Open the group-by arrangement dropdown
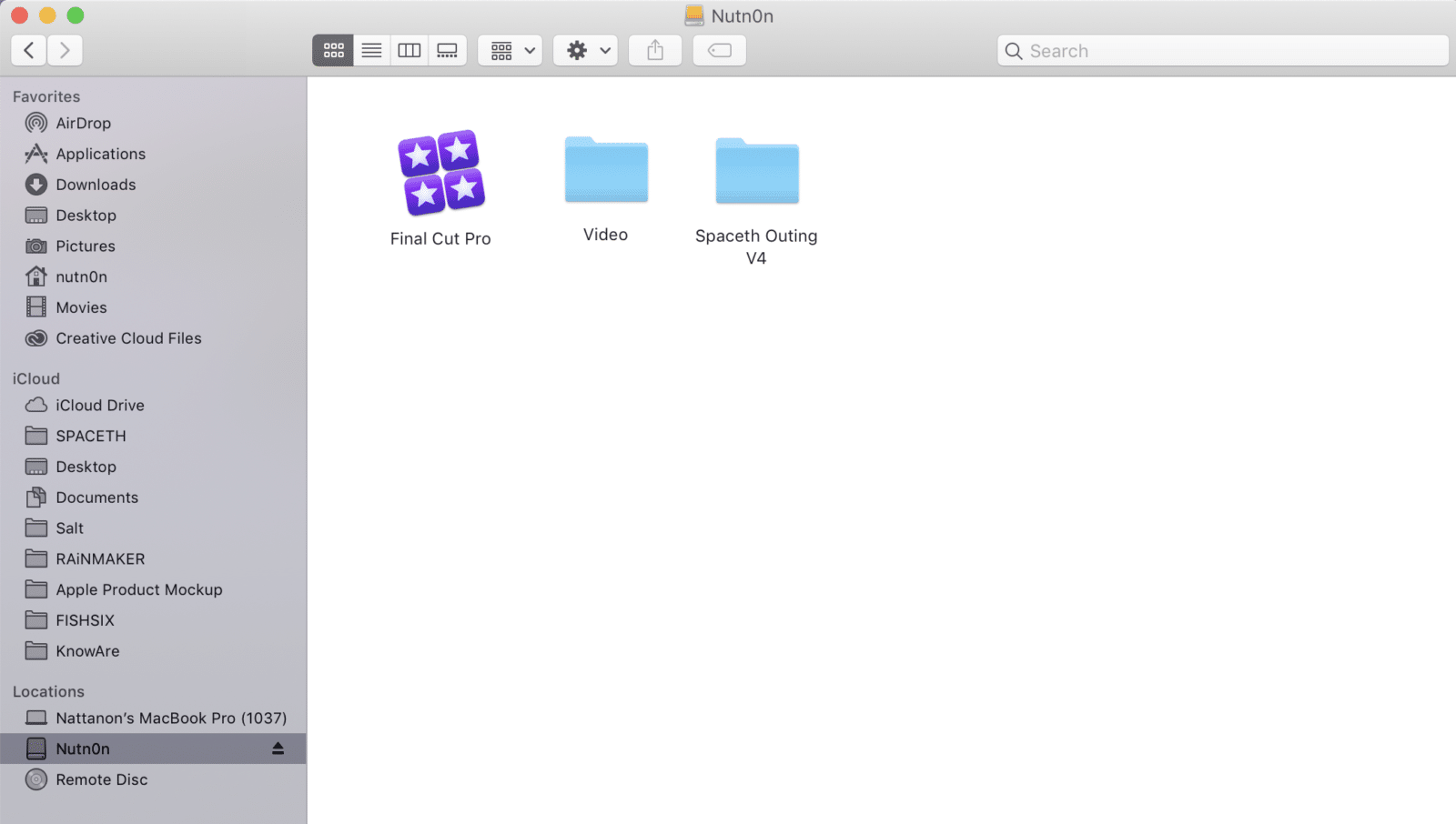The height and width of the screenshot is (824, 1456). (511, 51)
